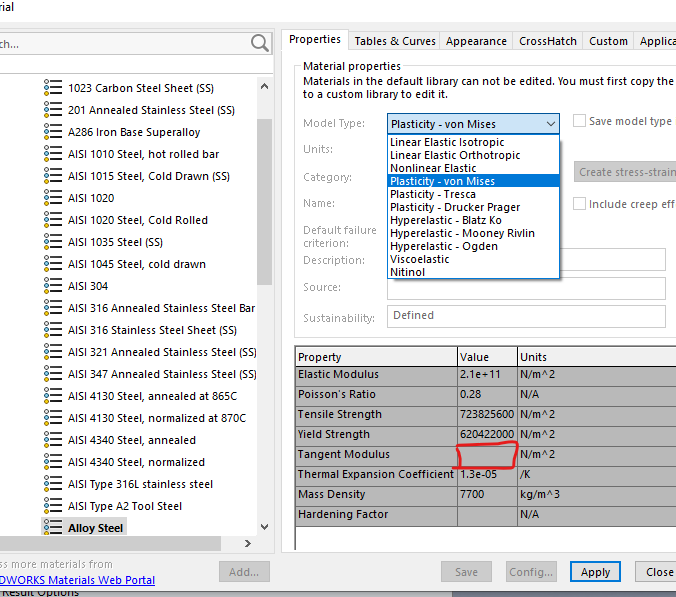Select Hyperelastic - Mooney Rivlin option

(x=461, y=233)
